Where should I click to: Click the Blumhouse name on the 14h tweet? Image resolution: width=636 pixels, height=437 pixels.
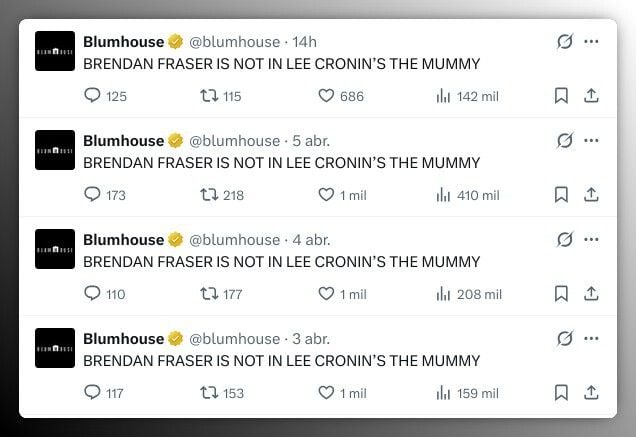123,42
